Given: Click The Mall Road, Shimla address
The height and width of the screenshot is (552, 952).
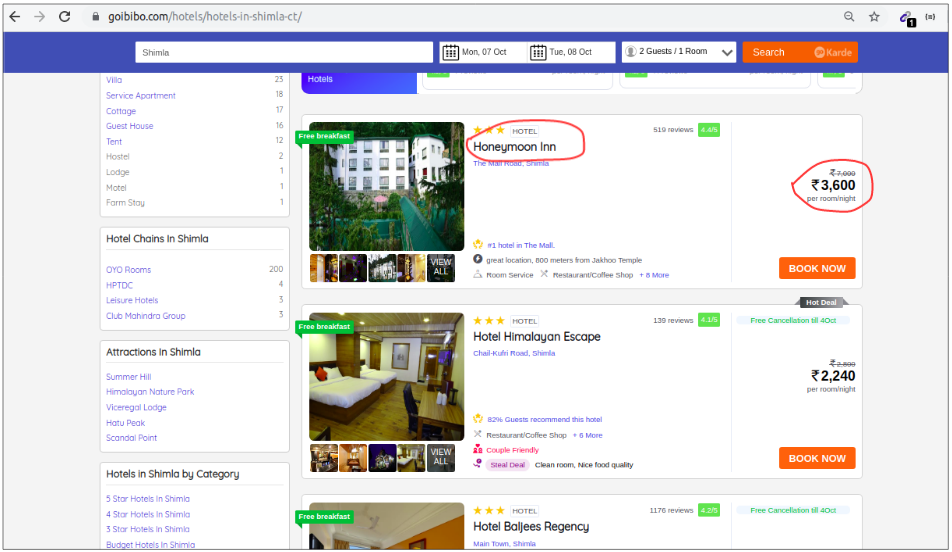Looking at the screenshot, I should tap(511, 163).
